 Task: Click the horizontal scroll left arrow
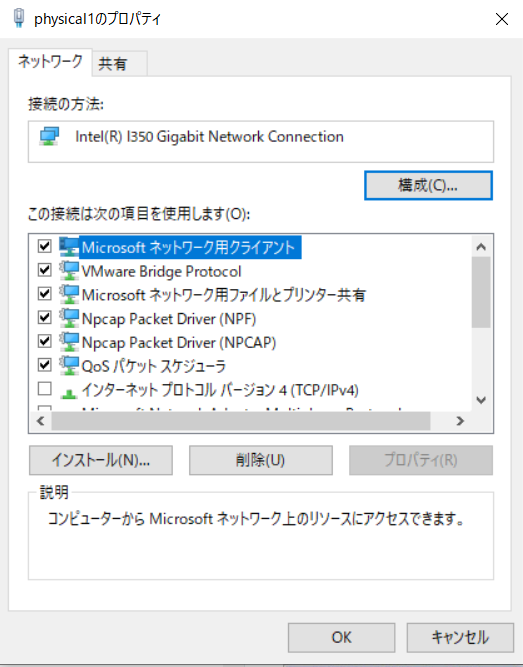pyautogui.click(x=40, y=421)
